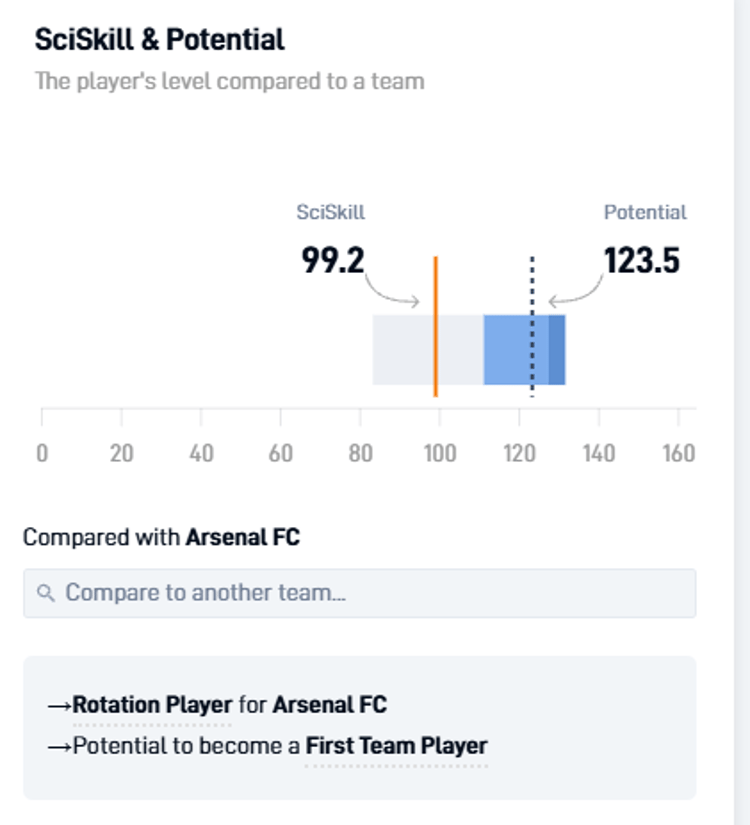
Task: Click the arrow before Potential to become
Action: [x=59, y=747]
